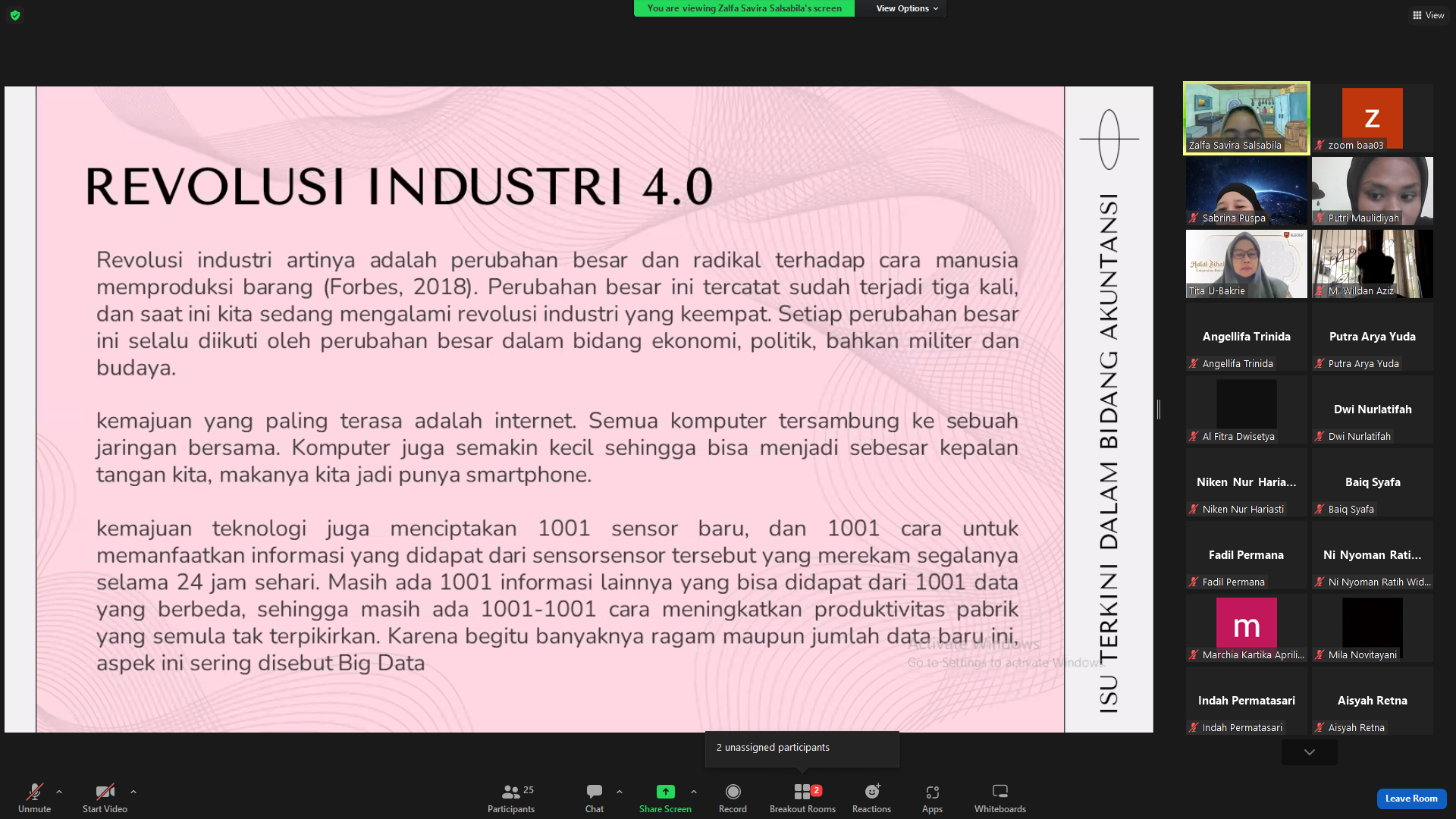This screenshot has width=1456, height=819.
Task: Click the muted mic icon on Marchia Kartika
Action: (1194, 655)
